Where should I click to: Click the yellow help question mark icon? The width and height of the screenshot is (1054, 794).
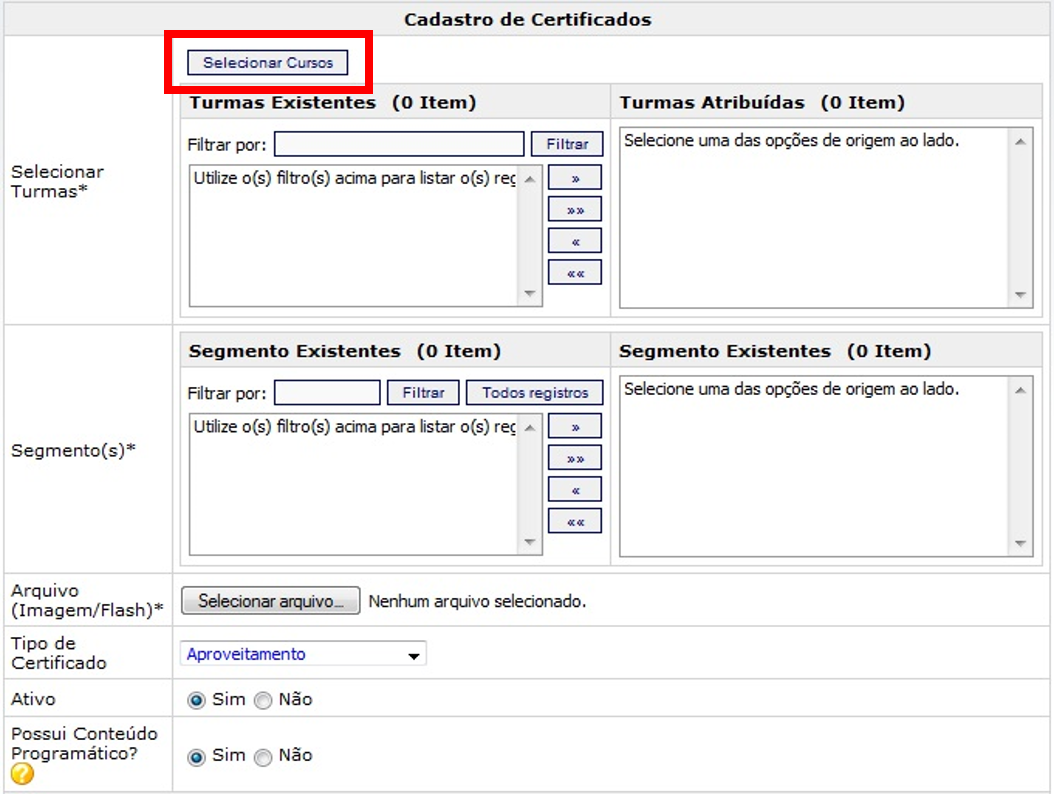[22, 773]
